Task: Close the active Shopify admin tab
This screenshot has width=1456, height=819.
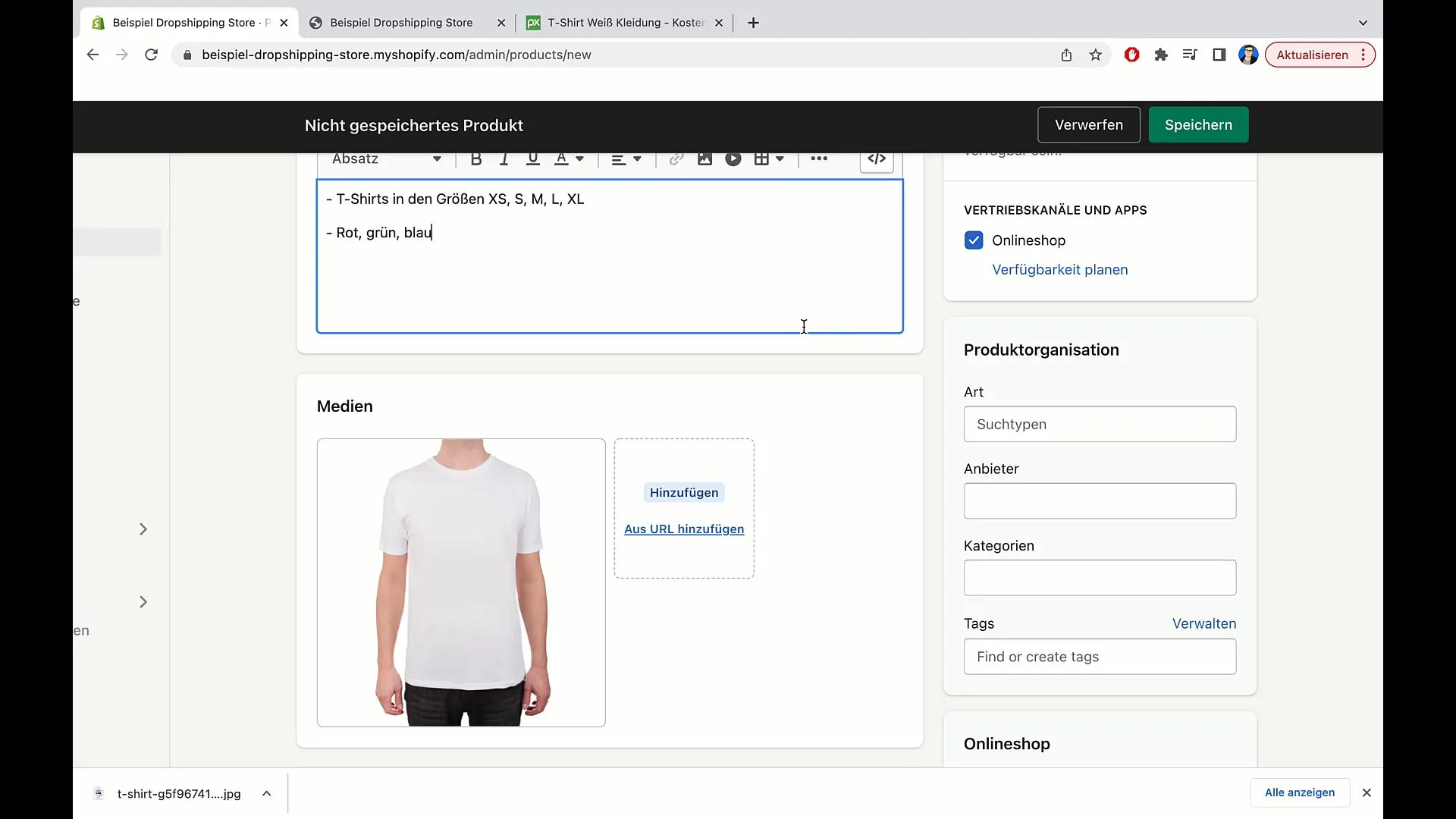Action: tap(284, 23)
